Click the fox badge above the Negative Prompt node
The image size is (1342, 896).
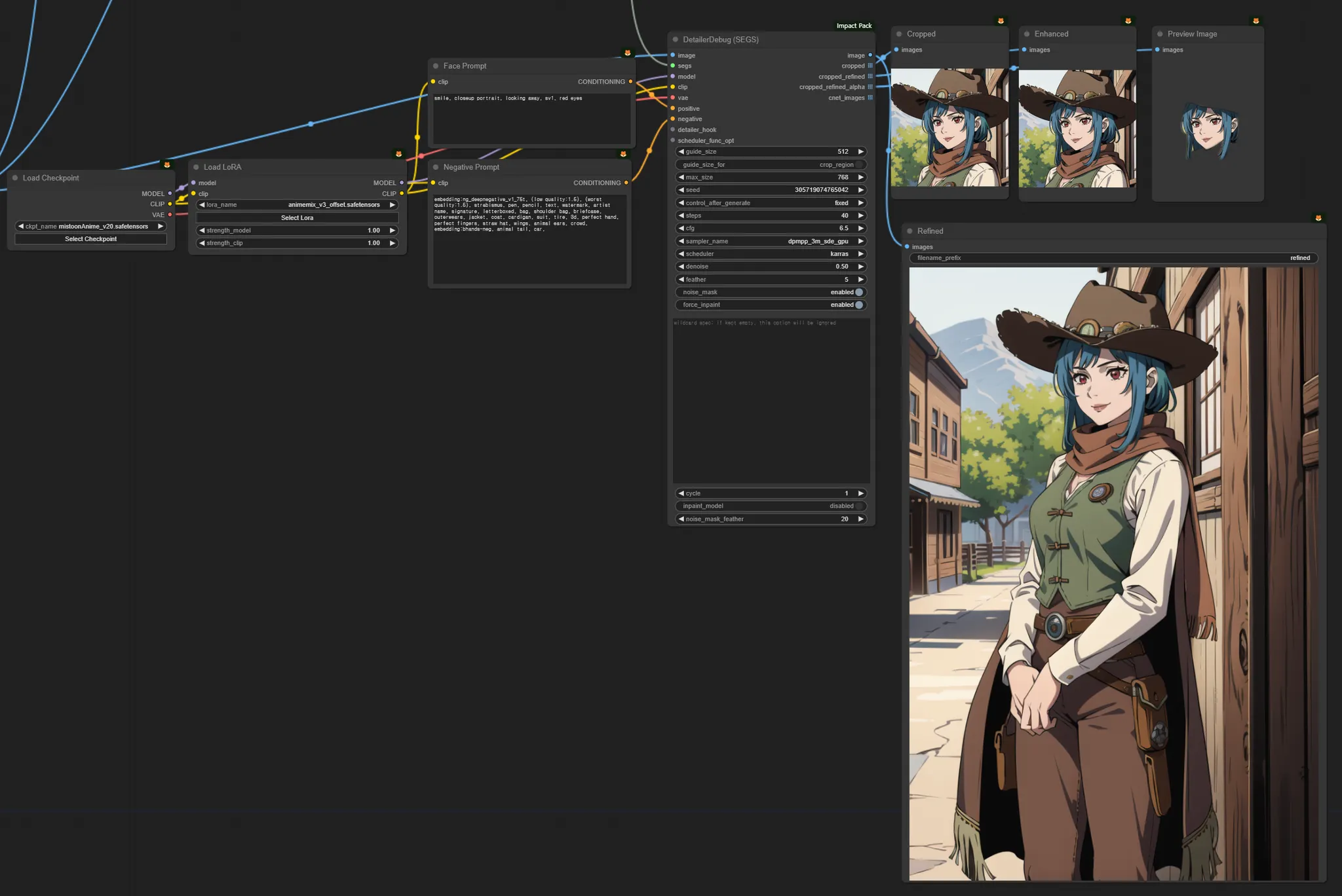pyautogui.click(x=623, y=155)
